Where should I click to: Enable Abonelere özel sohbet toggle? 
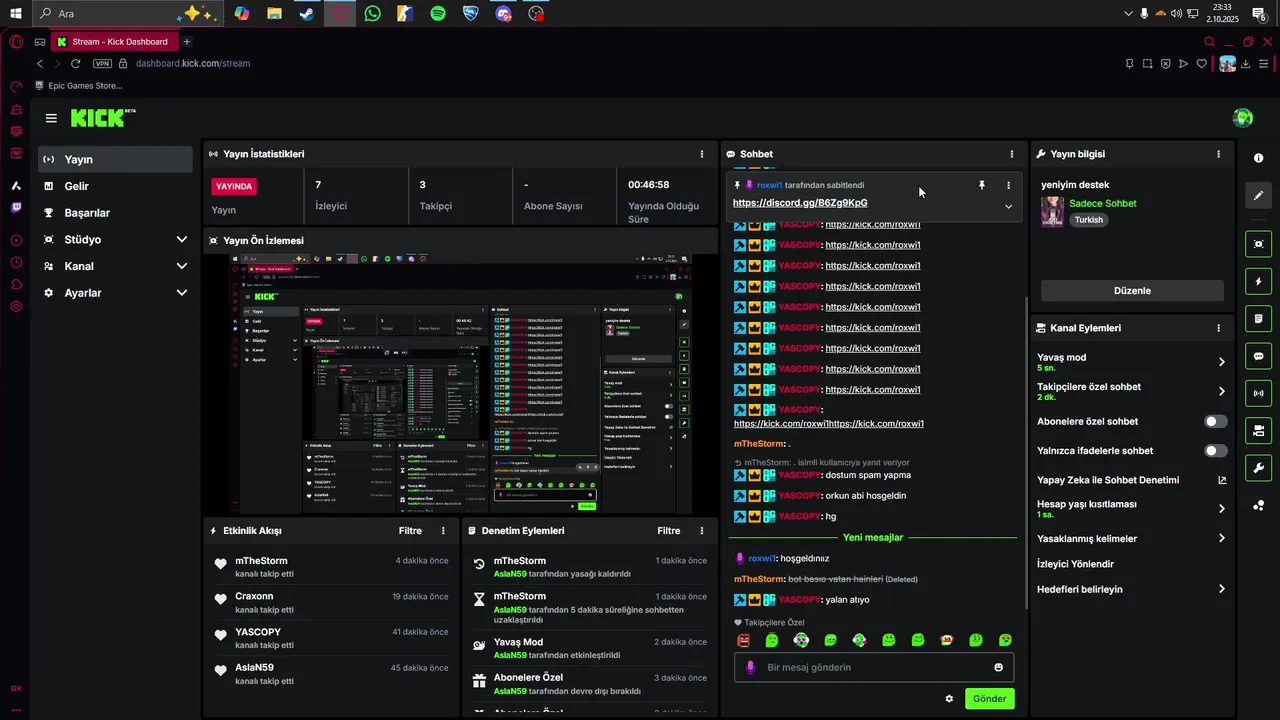click(x=1215, y=422)
